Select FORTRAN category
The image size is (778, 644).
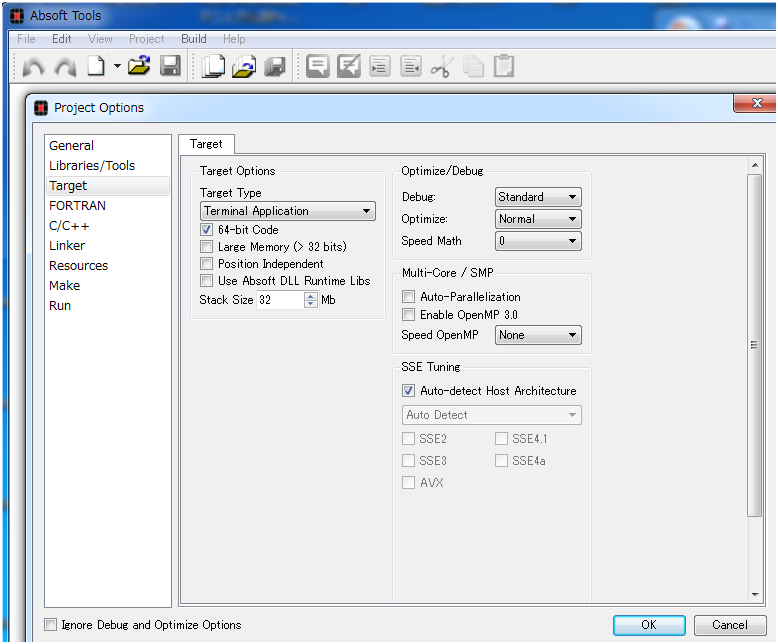108,205
